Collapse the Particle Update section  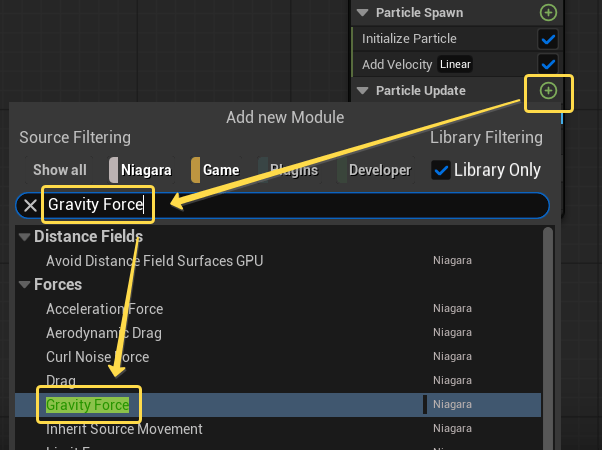click(x=362, y=91)
